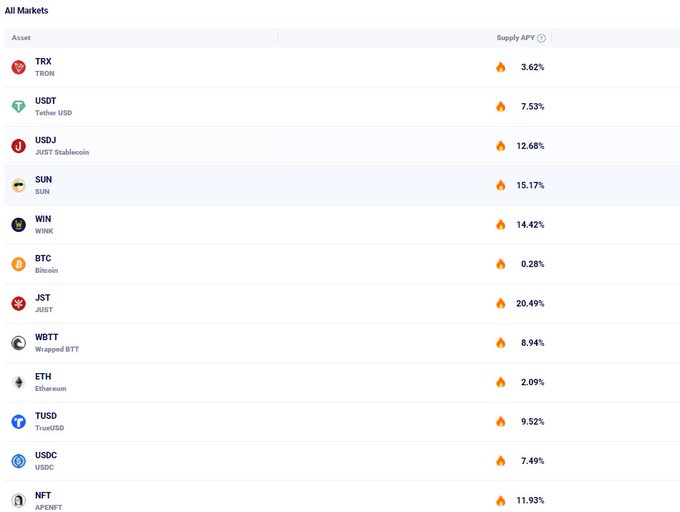Image resolution: width=680 pixels, height=512 pixels.
Task: Select the WIN asset name
Action: point(43,219)
